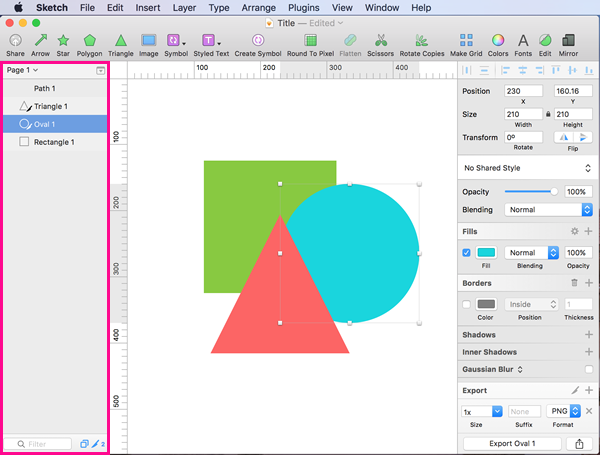Open the Arrange menu

pyautogui.click(x=258, y=8)
